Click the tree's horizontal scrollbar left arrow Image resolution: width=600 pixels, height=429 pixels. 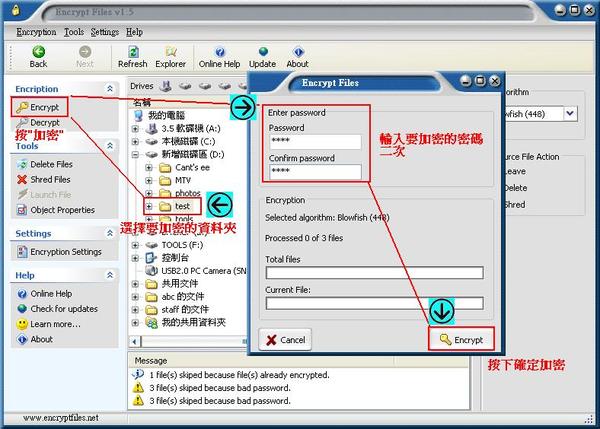click(135, 341)
